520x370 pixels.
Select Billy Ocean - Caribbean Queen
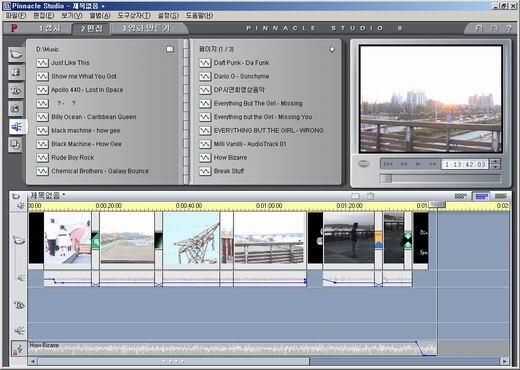[94, 117]
